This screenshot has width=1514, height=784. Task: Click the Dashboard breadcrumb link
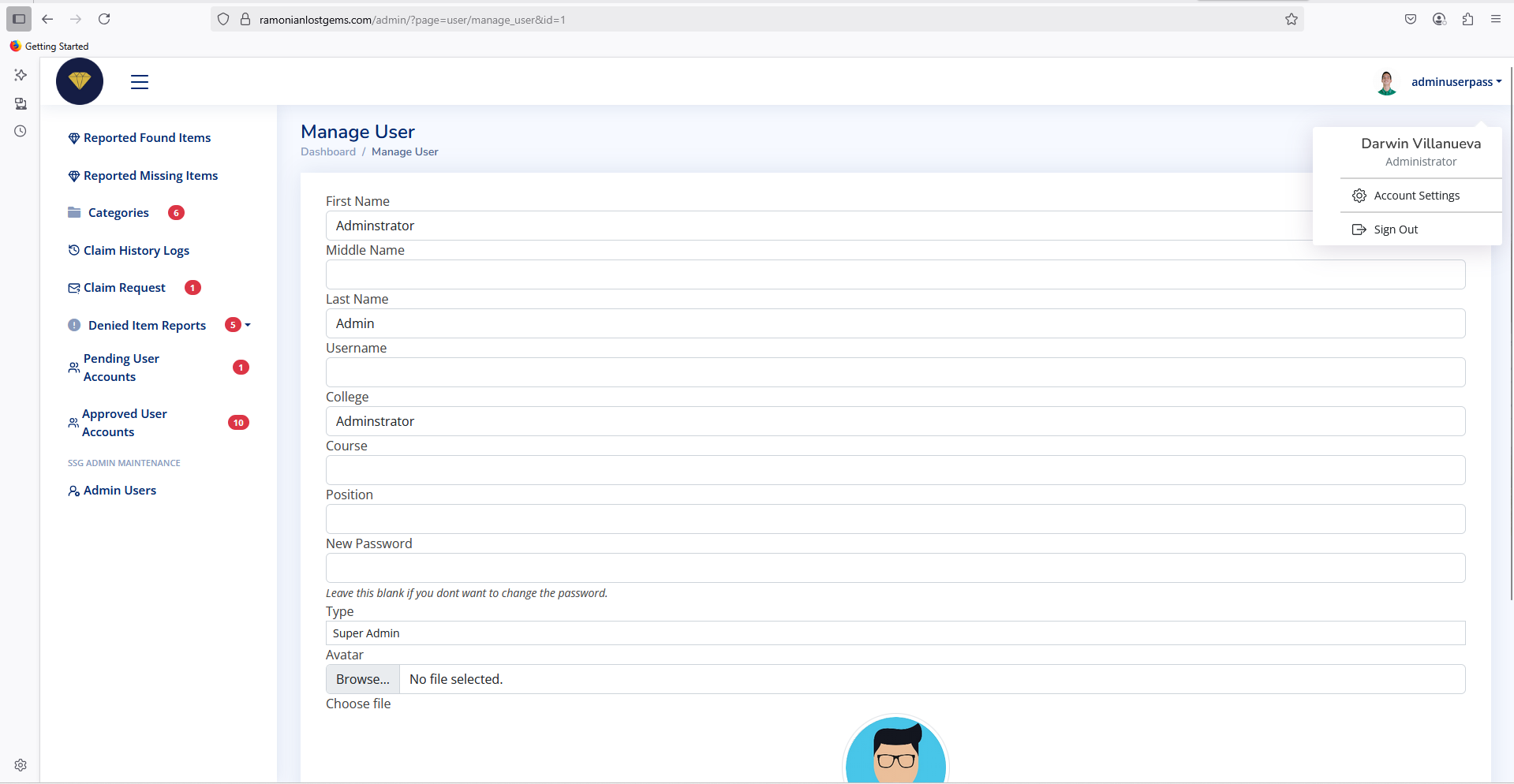tap(327, 152)
